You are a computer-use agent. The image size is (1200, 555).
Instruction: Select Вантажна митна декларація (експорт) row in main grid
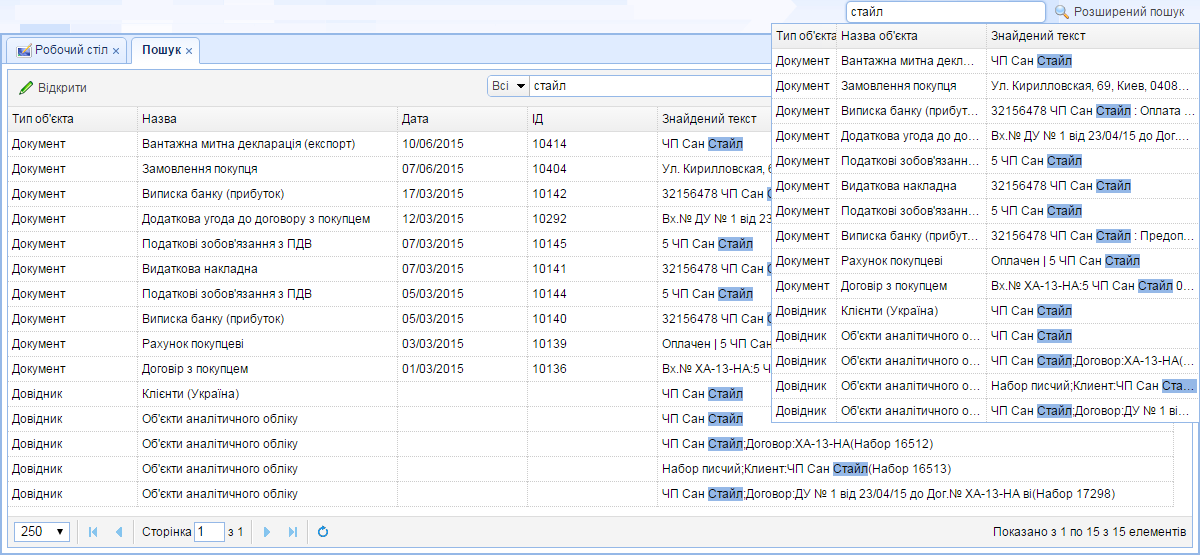coord(390,144)
